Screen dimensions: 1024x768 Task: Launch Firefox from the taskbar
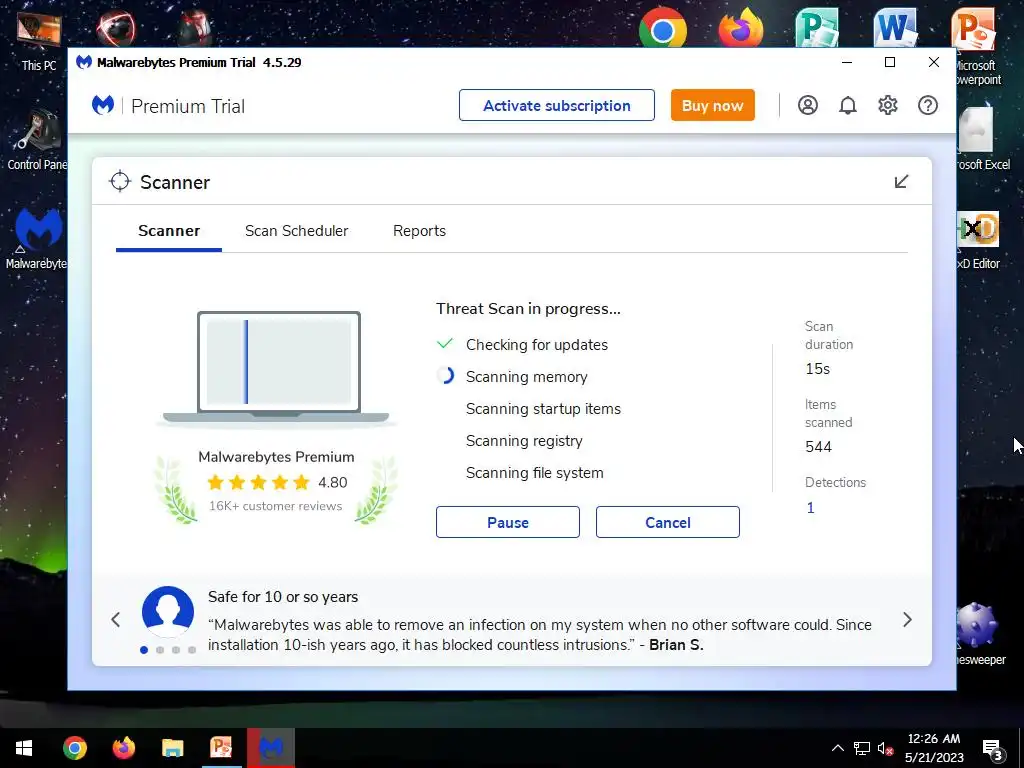point(123,748)
